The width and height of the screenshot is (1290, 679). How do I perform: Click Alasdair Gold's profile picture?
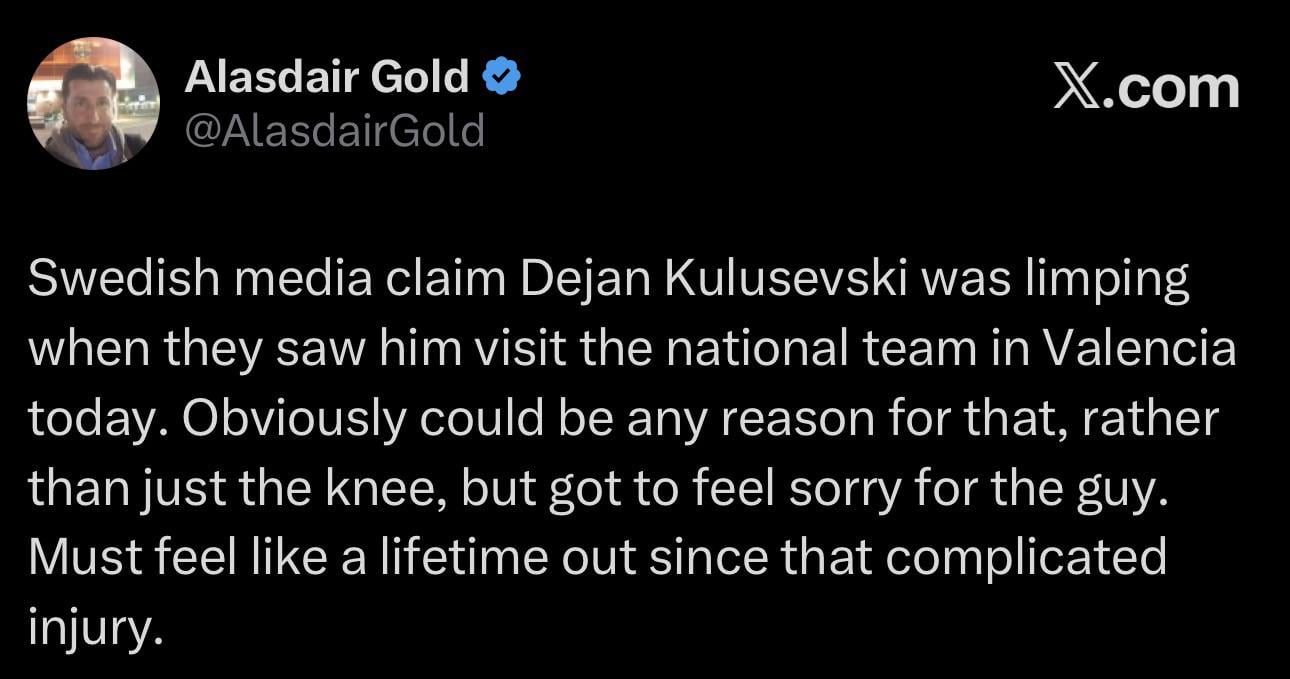pos(93,103)
